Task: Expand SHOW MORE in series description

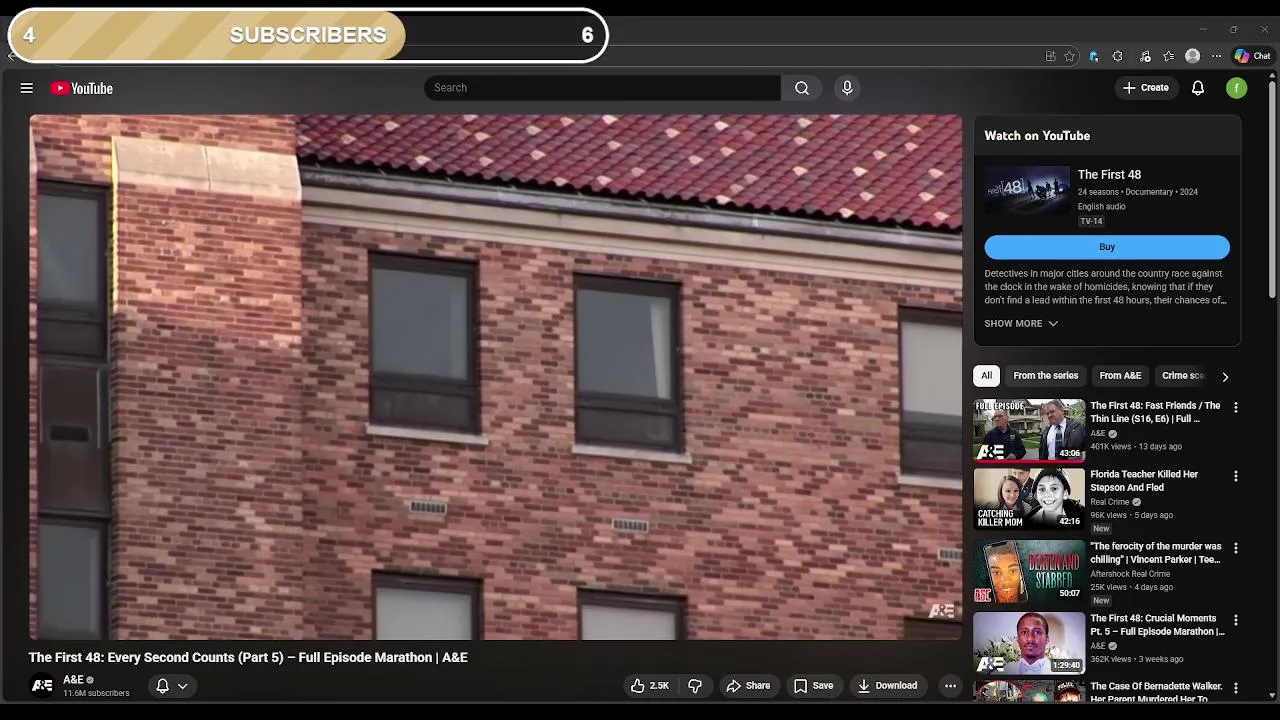Action: click(x=1021, y=324)
